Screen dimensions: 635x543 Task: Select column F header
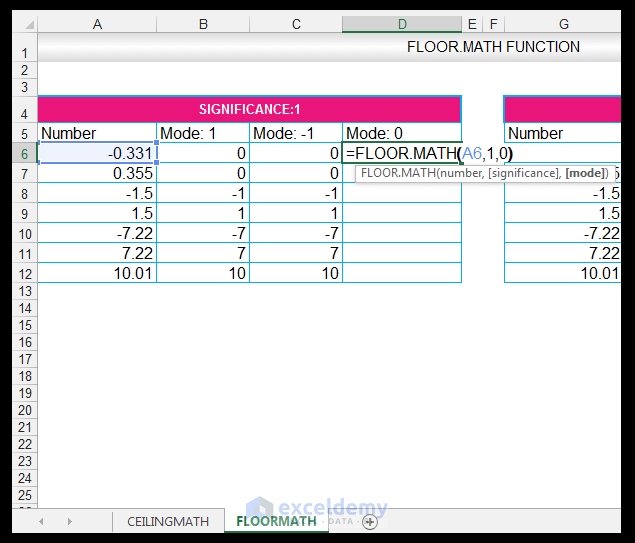coord(493,24)
